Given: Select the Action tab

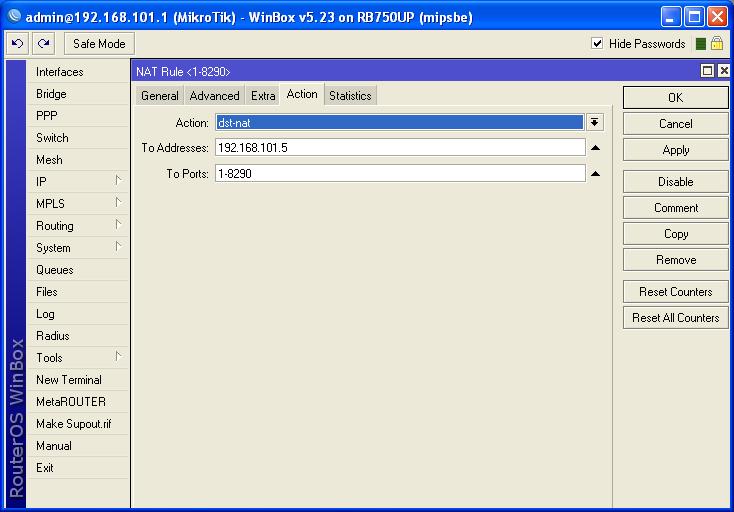Looking at the screenshot, I should [x=302, y=94].
